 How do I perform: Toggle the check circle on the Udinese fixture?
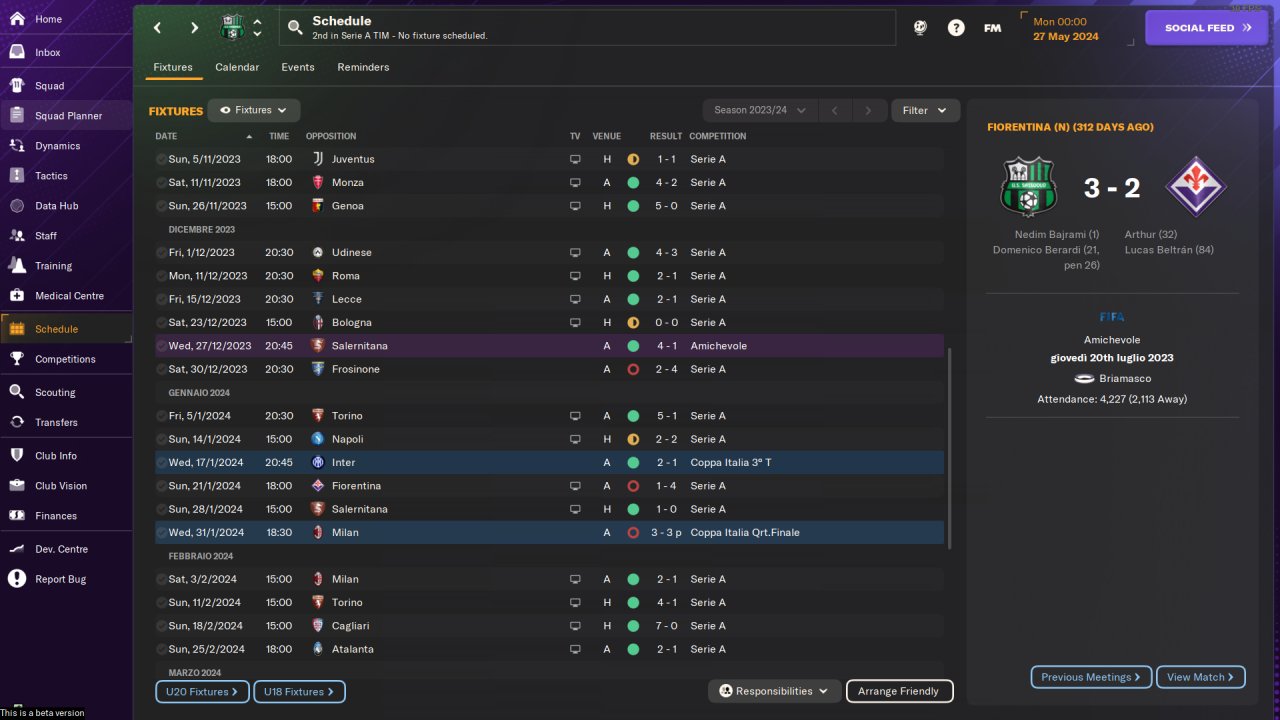click(x=161, y=253)
